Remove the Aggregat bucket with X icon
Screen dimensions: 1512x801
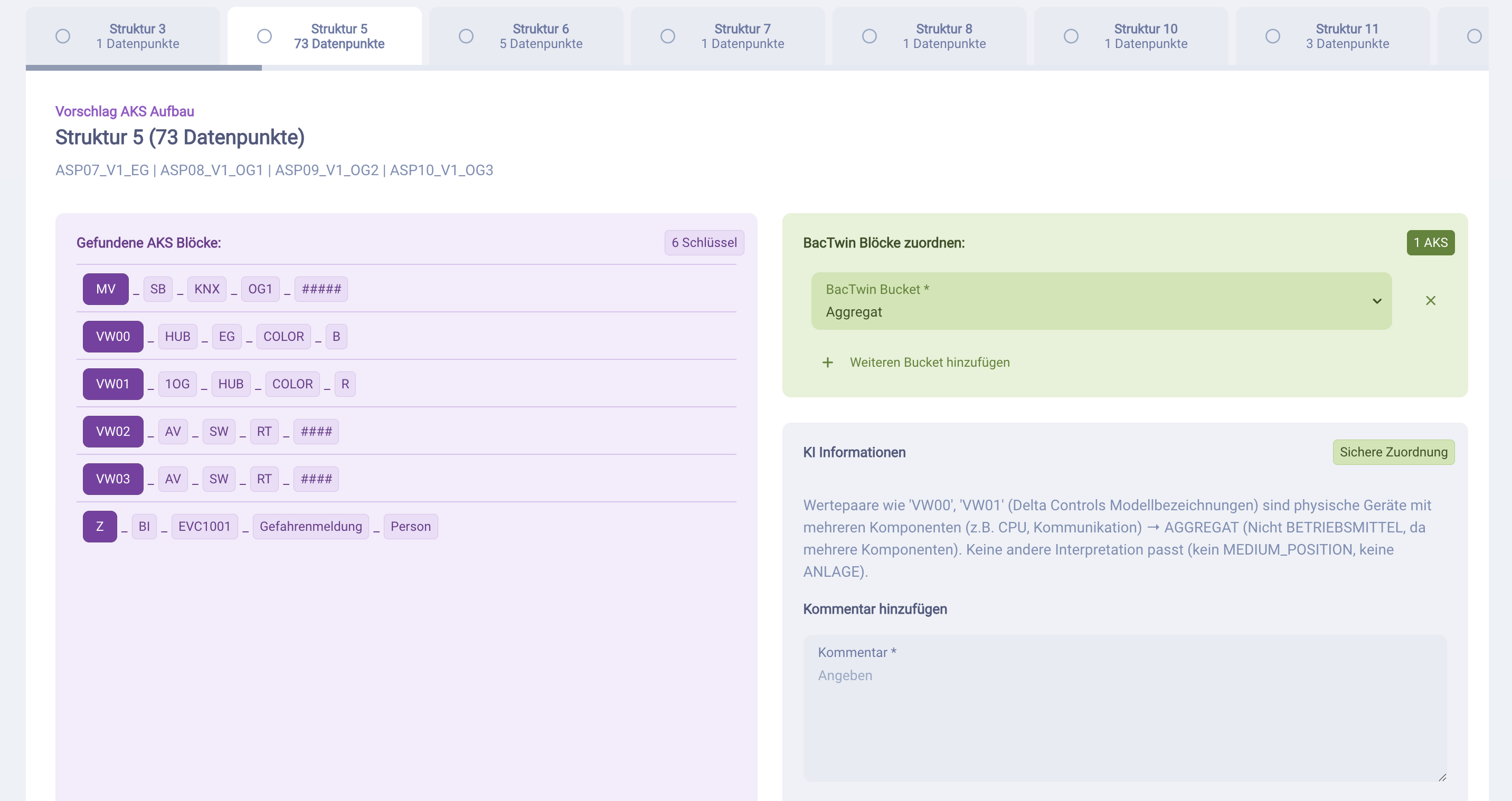(x=1430, y=300)
